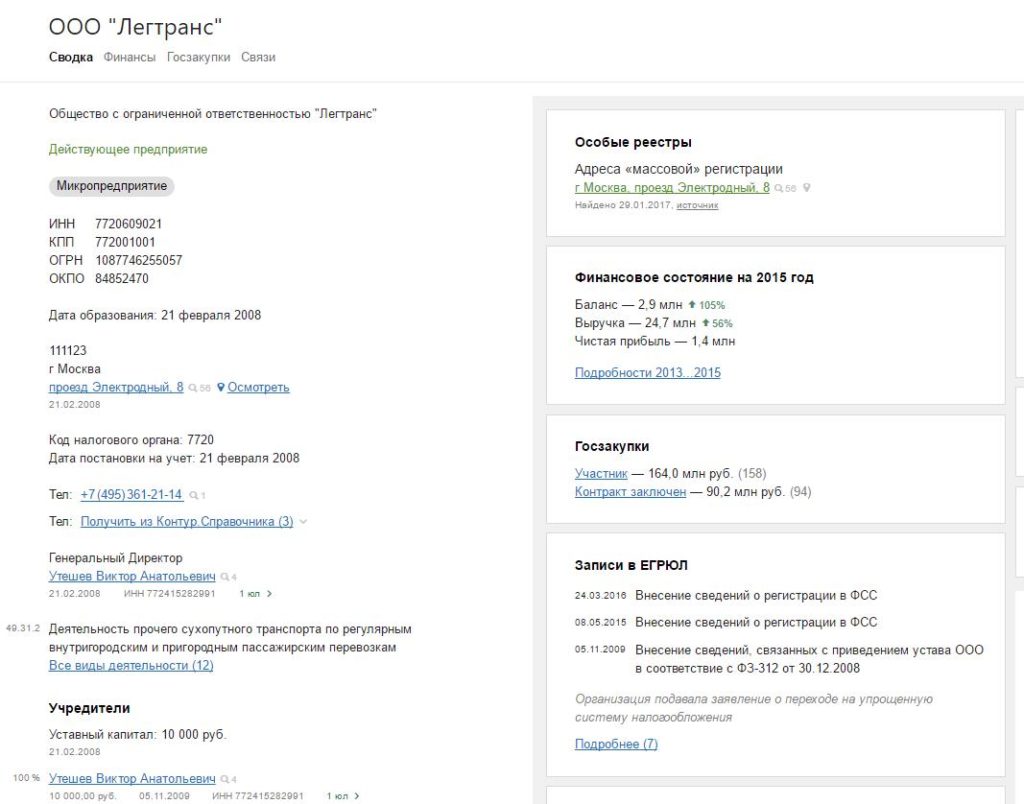The width and height of the screenshot is (1024, 804).
Task: Open the Госзакупки tab
Action: pyautogui.click(x=199, y=57)
